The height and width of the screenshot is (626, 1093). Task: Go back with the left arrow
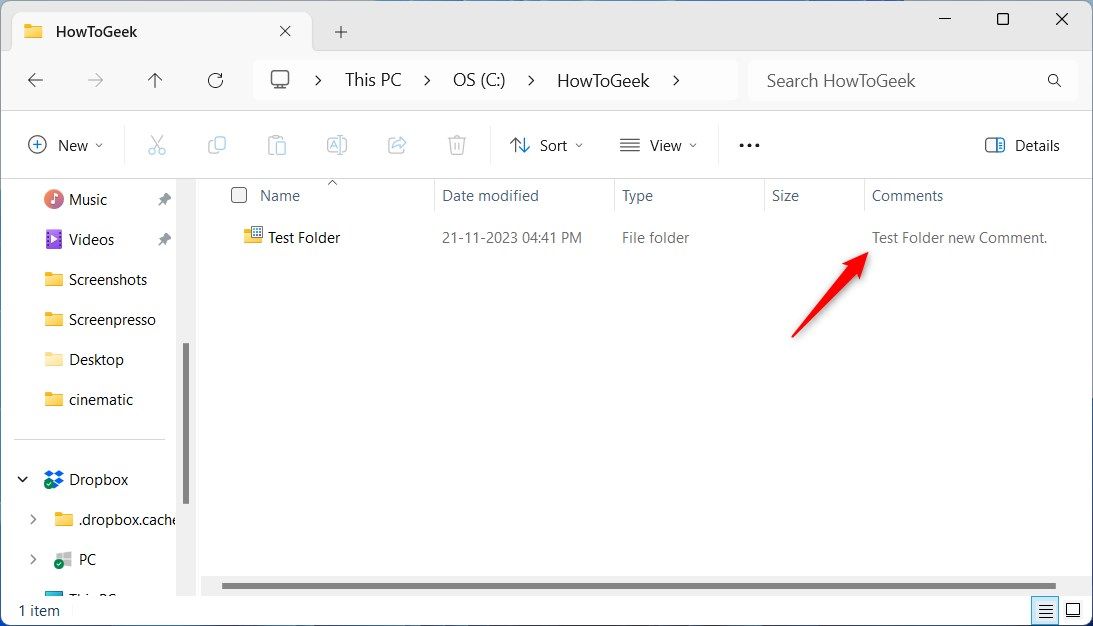coord(35,80)
